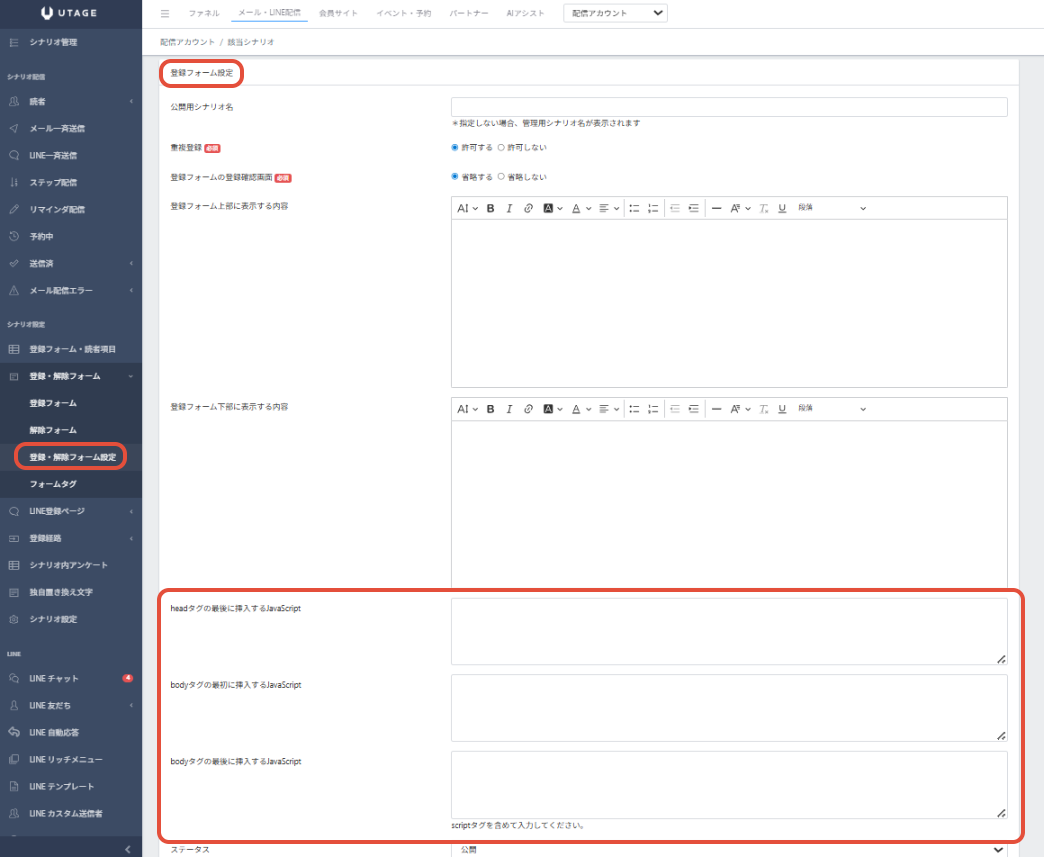This screenshot has height=857, width=1044.
Task: Click bulleted list icon in upper editor toolbar
Action: [634, 208]
